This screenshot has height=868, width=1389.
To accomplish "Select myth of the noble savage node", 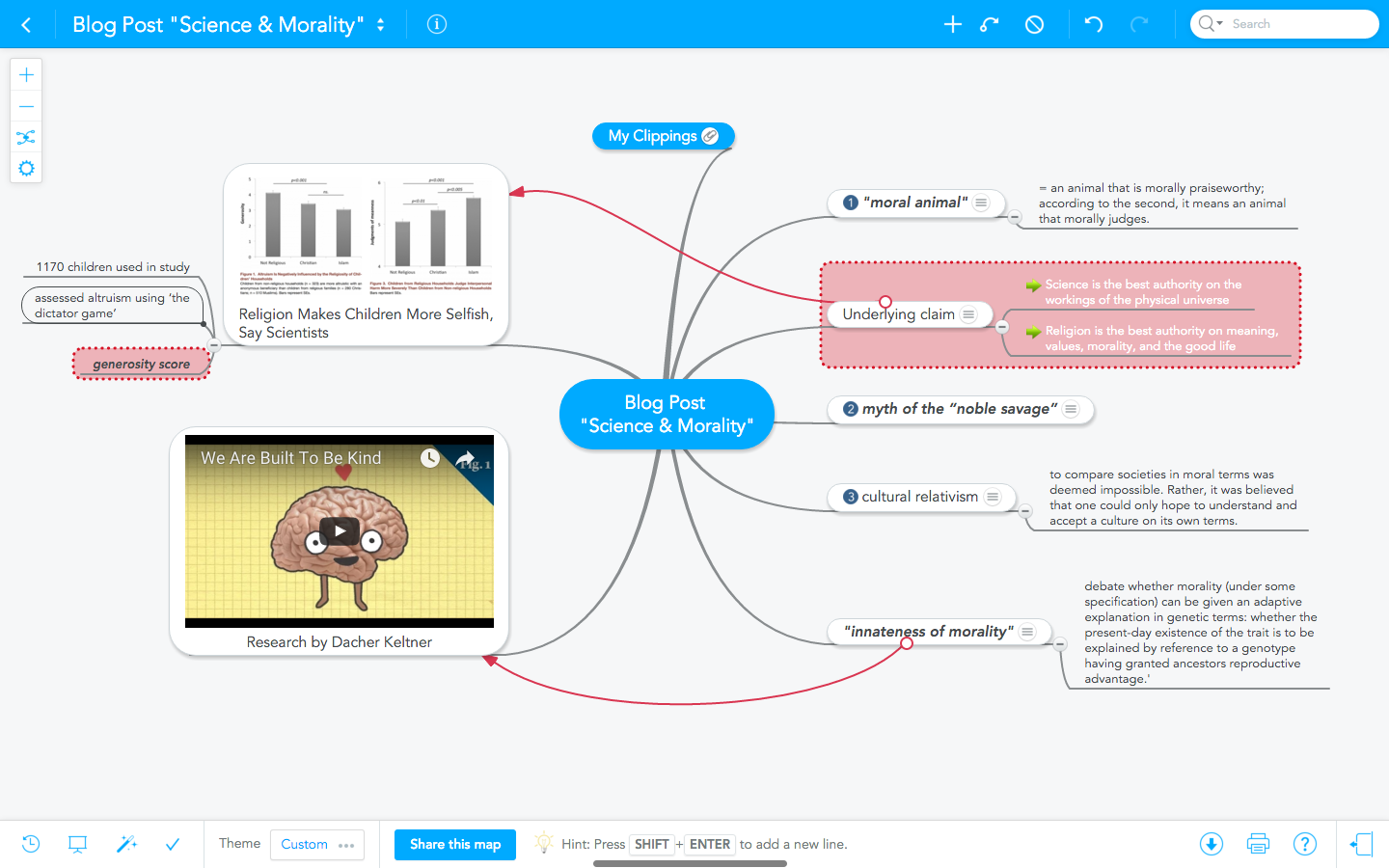I will pos(960,409).
